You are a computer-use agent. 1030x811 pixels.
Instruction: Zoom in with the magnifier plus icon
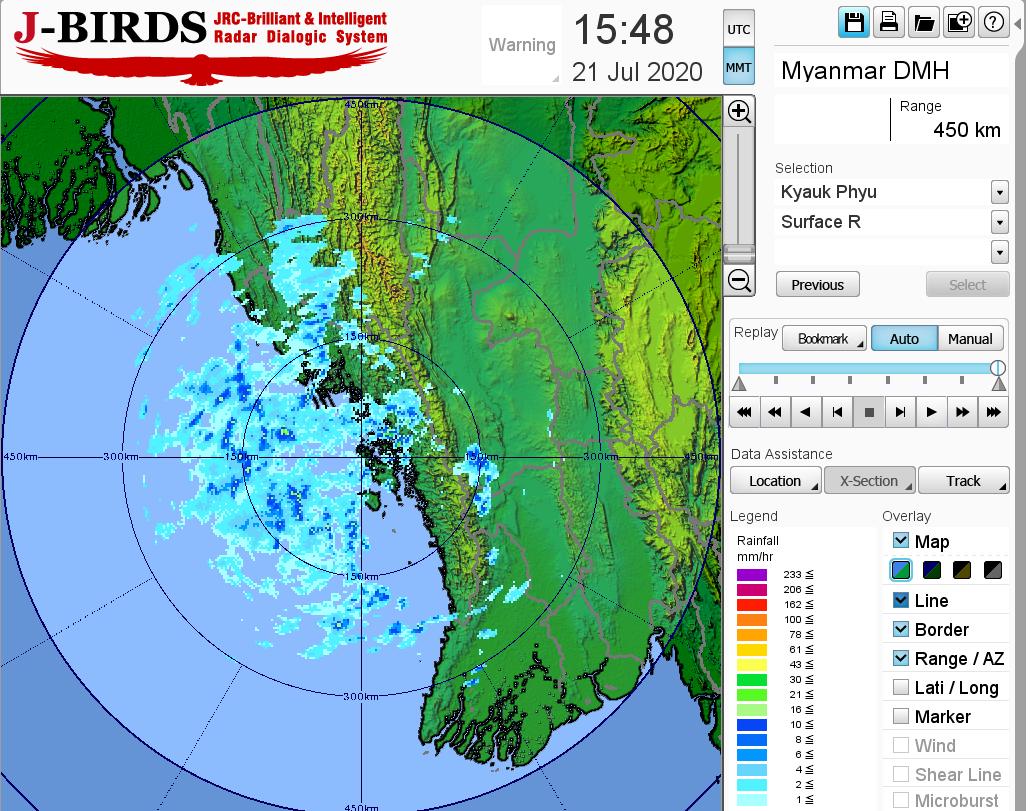[x=739, y=111]
